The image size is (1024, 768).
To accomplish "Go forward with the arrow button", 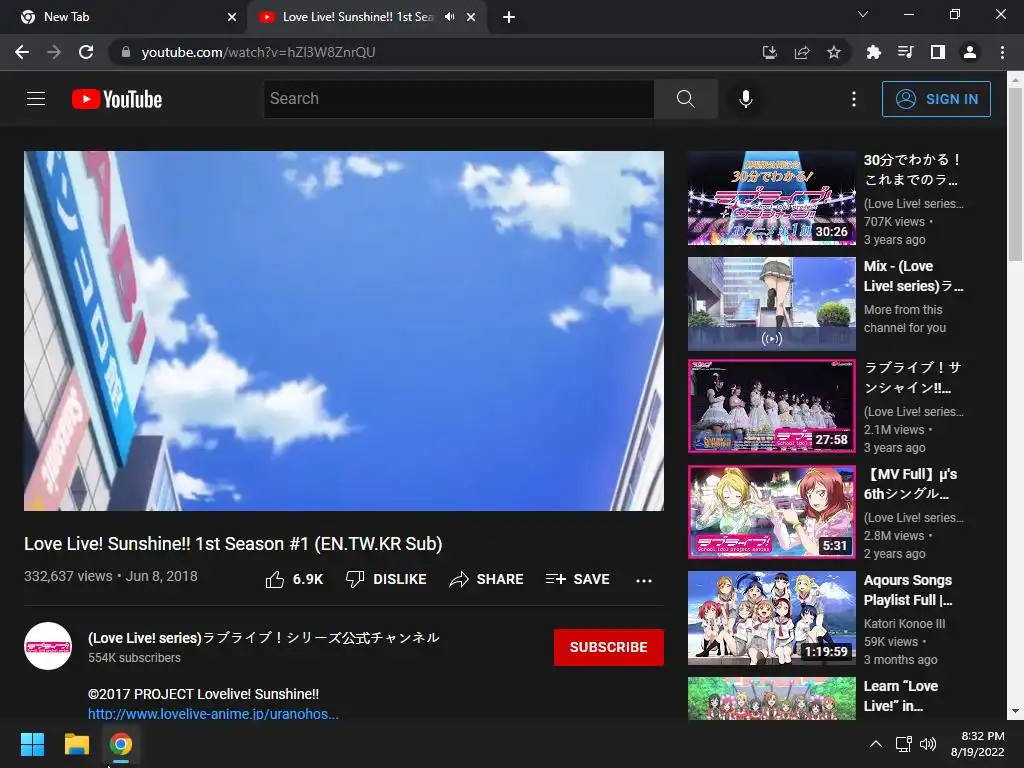I will [x=54, y=52].
